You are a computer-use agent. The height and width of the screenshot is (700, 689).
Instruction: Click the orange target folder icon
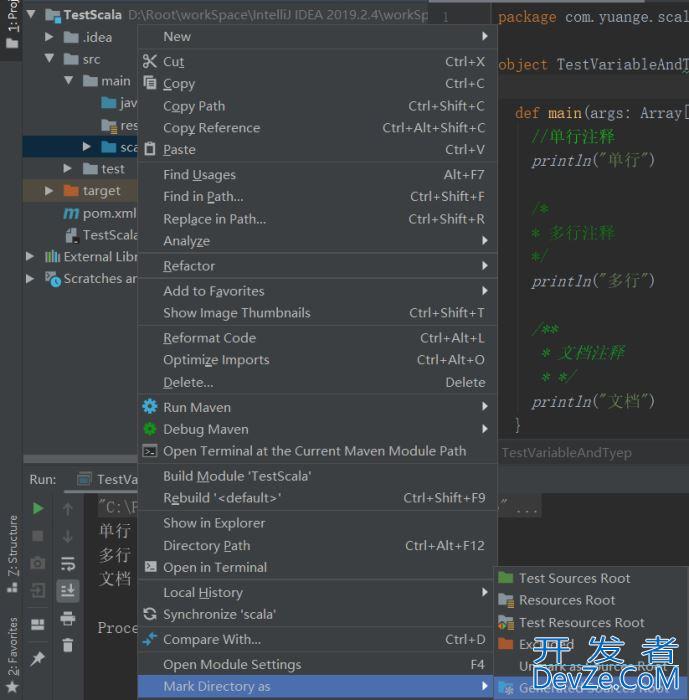click(x=71, y=191)
